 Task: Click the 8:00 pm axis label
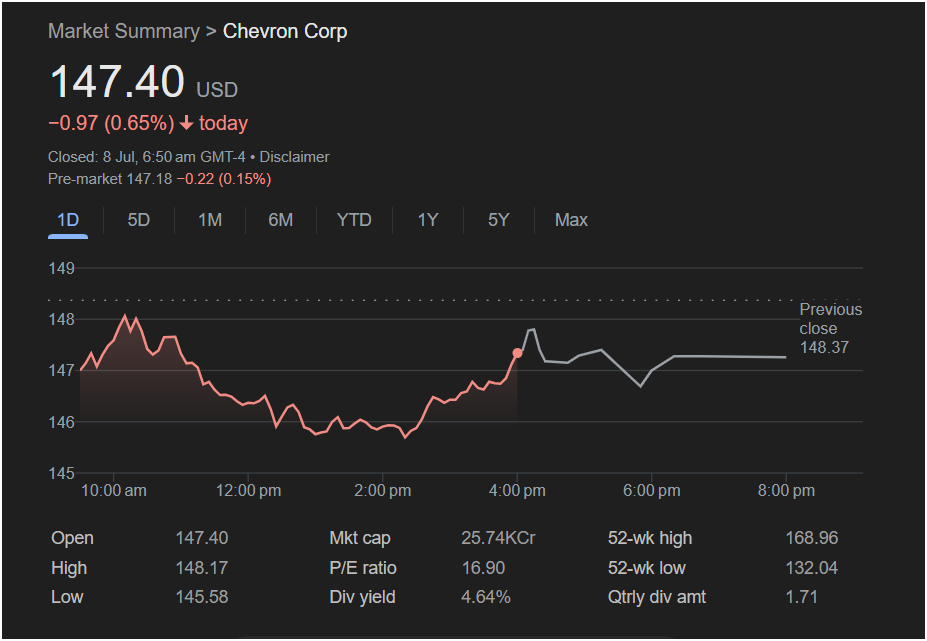pyautogui.click(x=786, y=490)
